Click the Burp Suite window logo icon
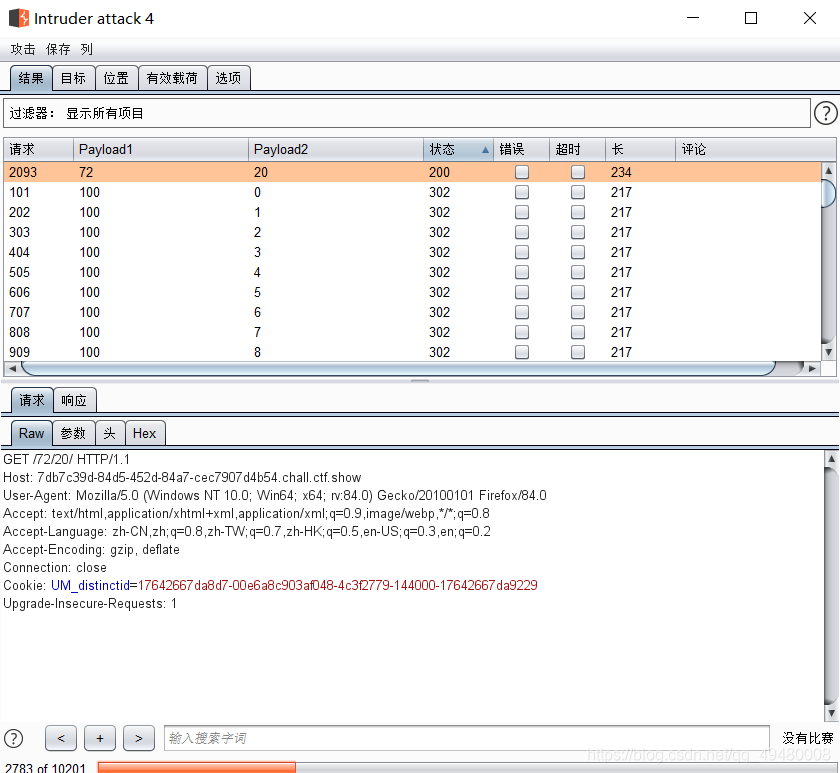Viewport: 840px width, 773px height. [19, 18]
